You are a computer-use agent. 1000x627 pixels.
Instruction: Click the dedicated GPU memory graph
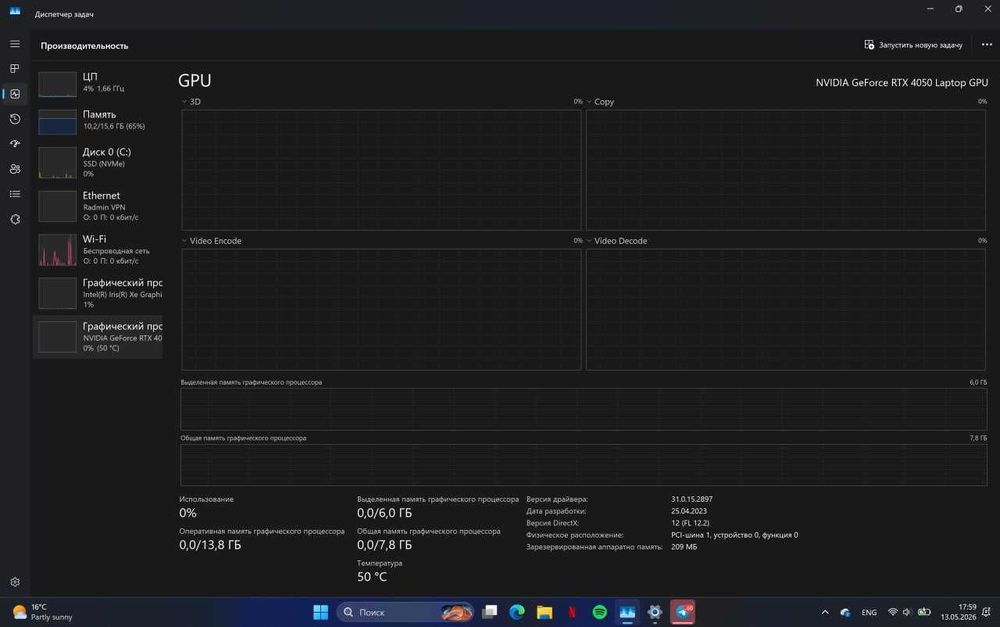tap(584, 409)
